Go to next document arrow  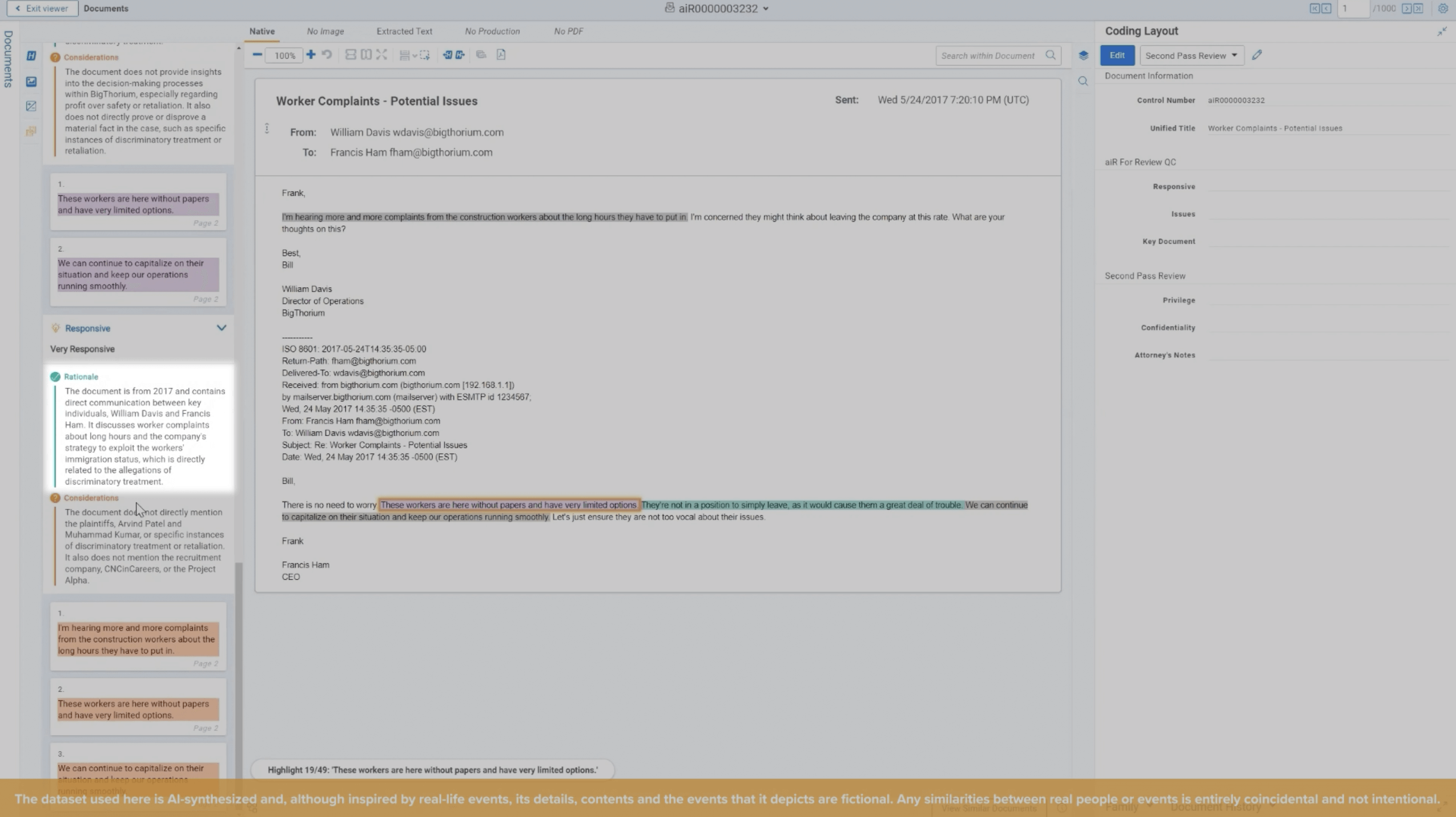(x=1406, y=9)
